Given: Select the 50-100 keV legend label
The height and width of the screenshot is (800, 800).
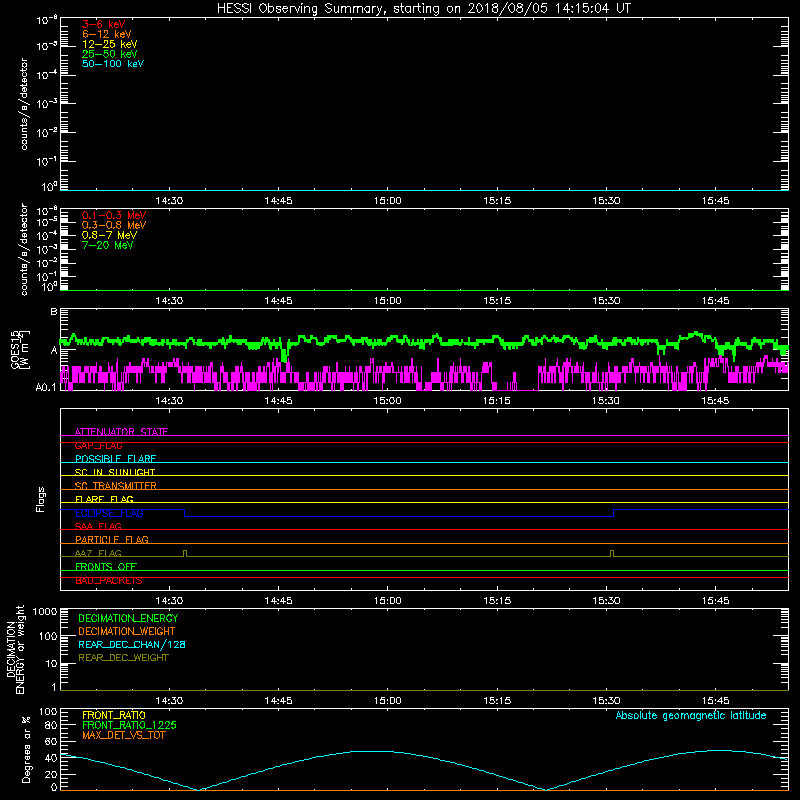Looking at the screenshot, I should [x=113, y=64].
